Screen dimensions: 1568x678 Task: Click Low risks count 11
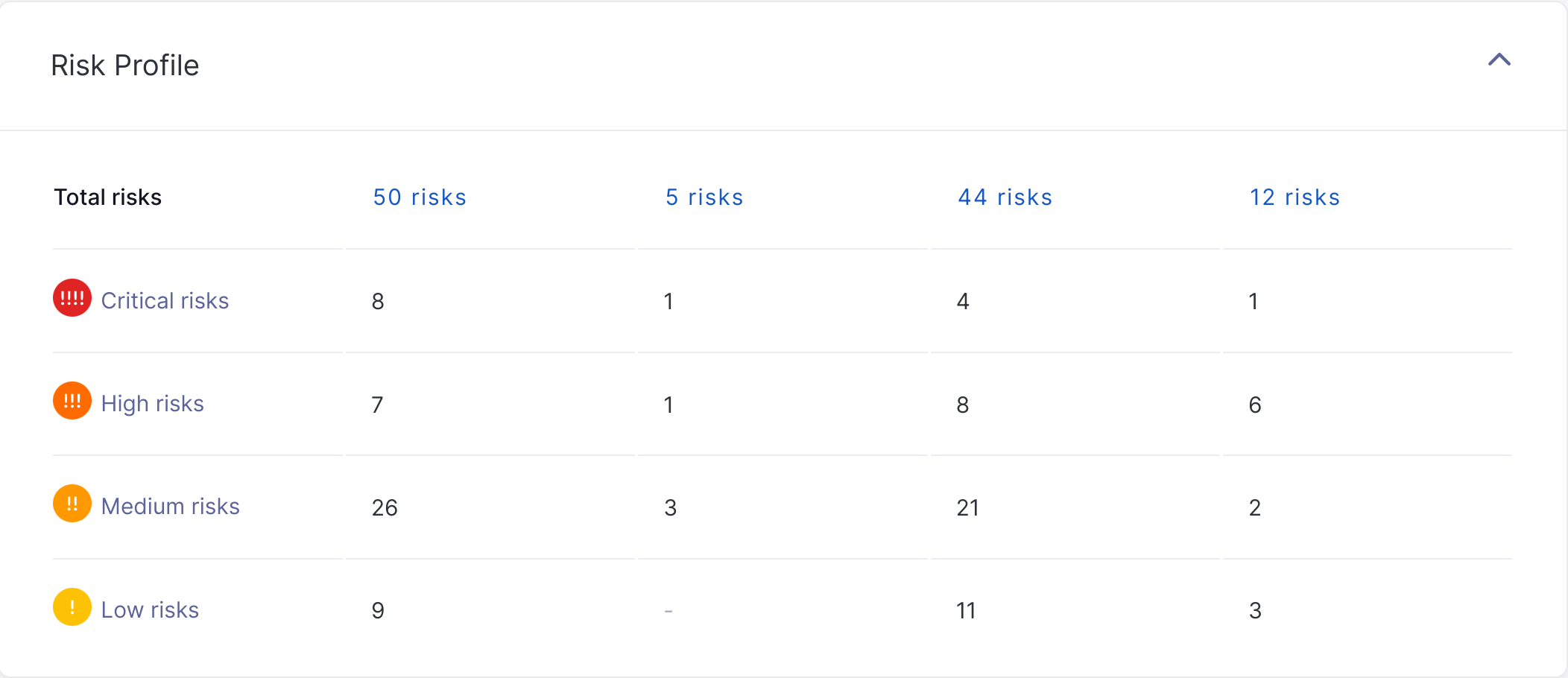pos(966,611)
